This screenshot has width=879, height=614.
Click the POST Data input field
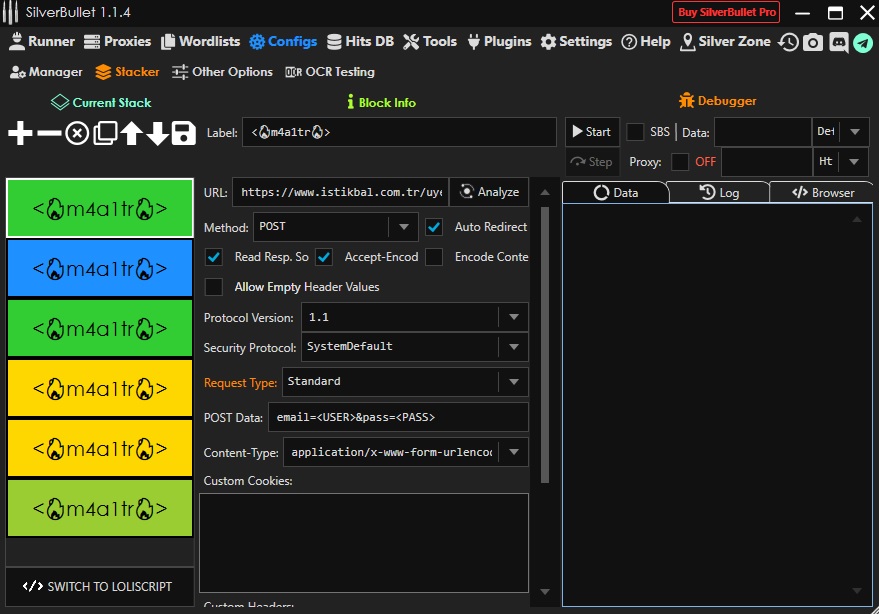click(397, 417)
